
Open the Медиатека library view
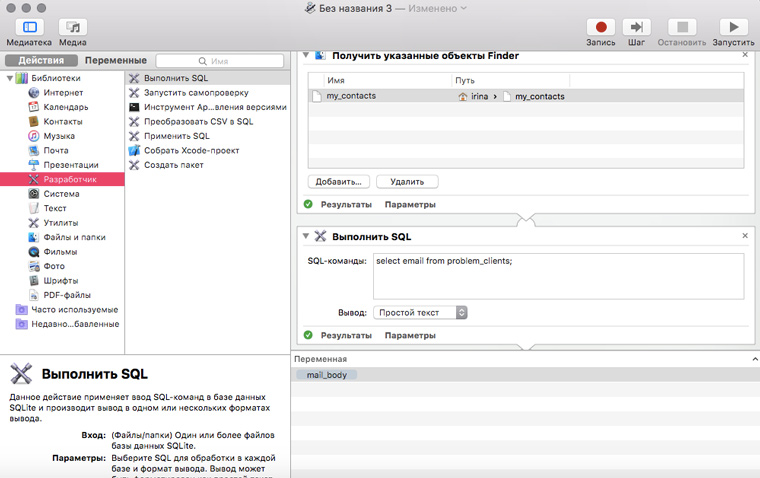[x=28, y=28]
